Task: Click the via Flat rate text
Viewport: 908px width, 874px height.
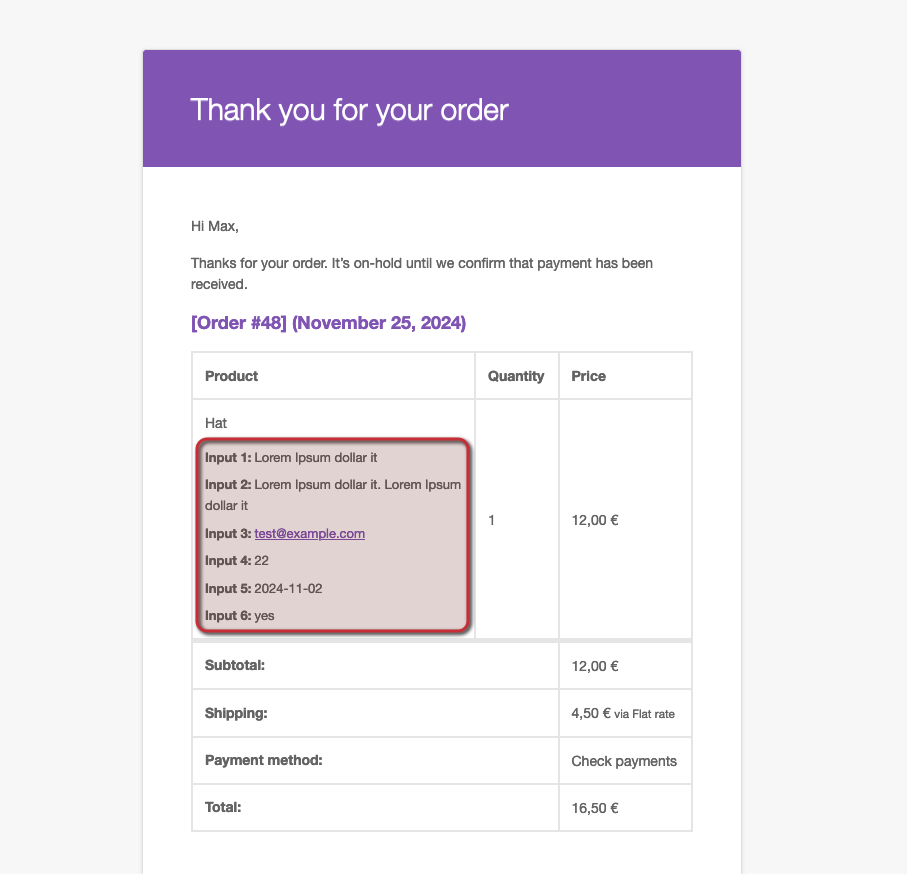Action: tap(651, 714)
